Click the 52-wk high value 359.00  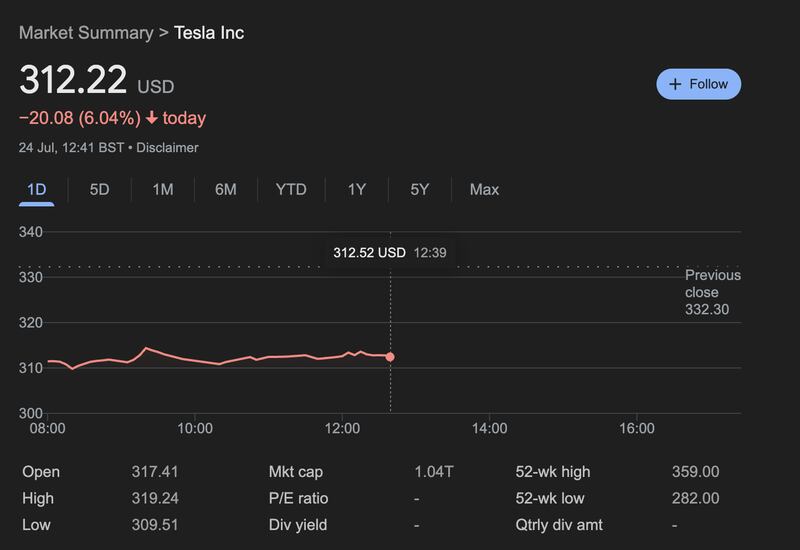(x=695, y=472)
